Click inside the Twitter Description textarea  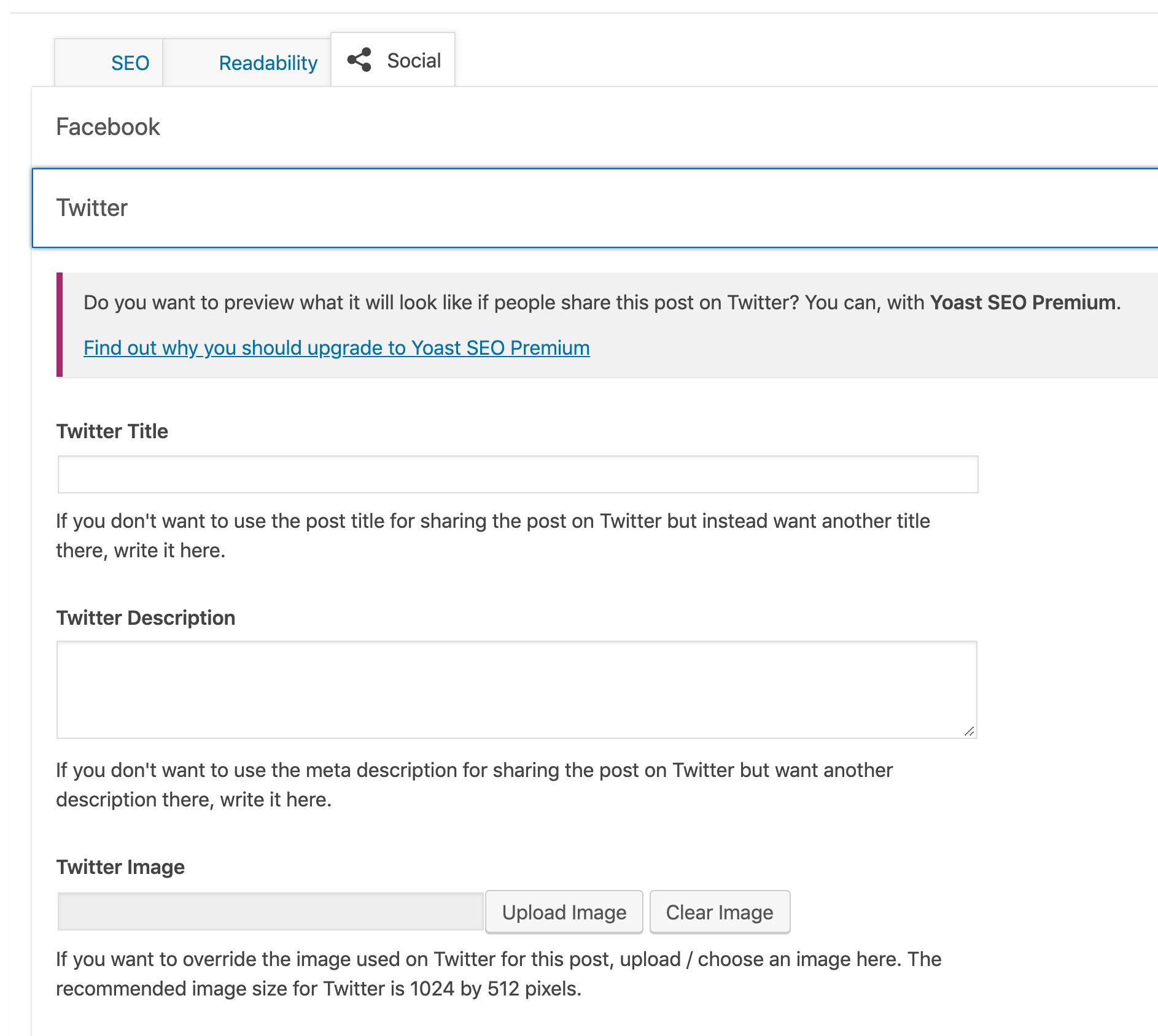click(x=517, y=690)
